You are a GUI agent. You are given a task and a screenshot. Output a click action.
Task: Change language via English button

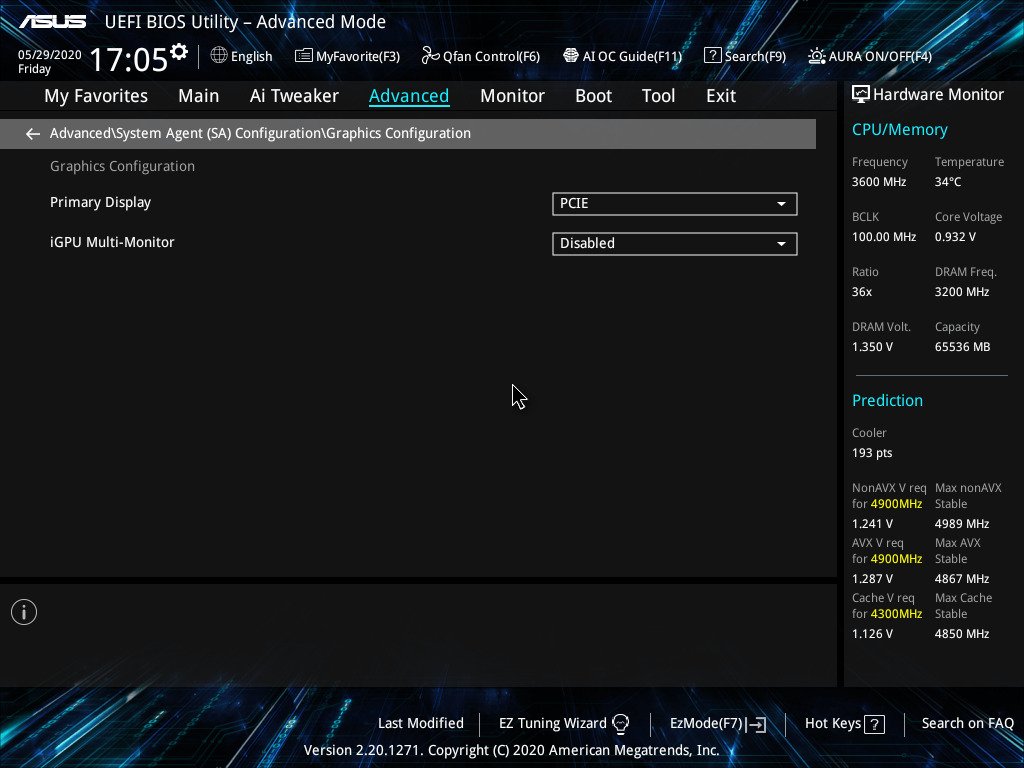[x=242, y=56]
